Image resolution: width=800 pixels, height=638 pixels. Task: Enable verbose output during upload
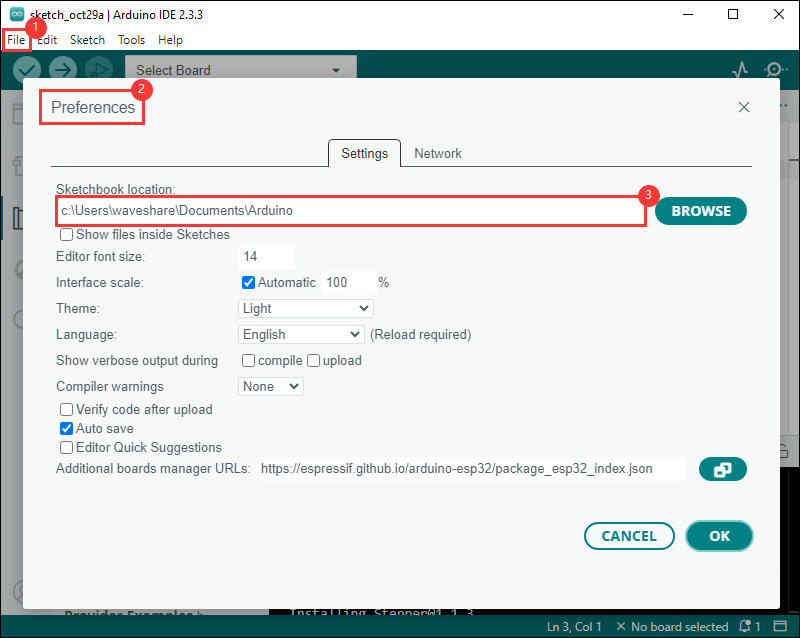coord(313,361)
